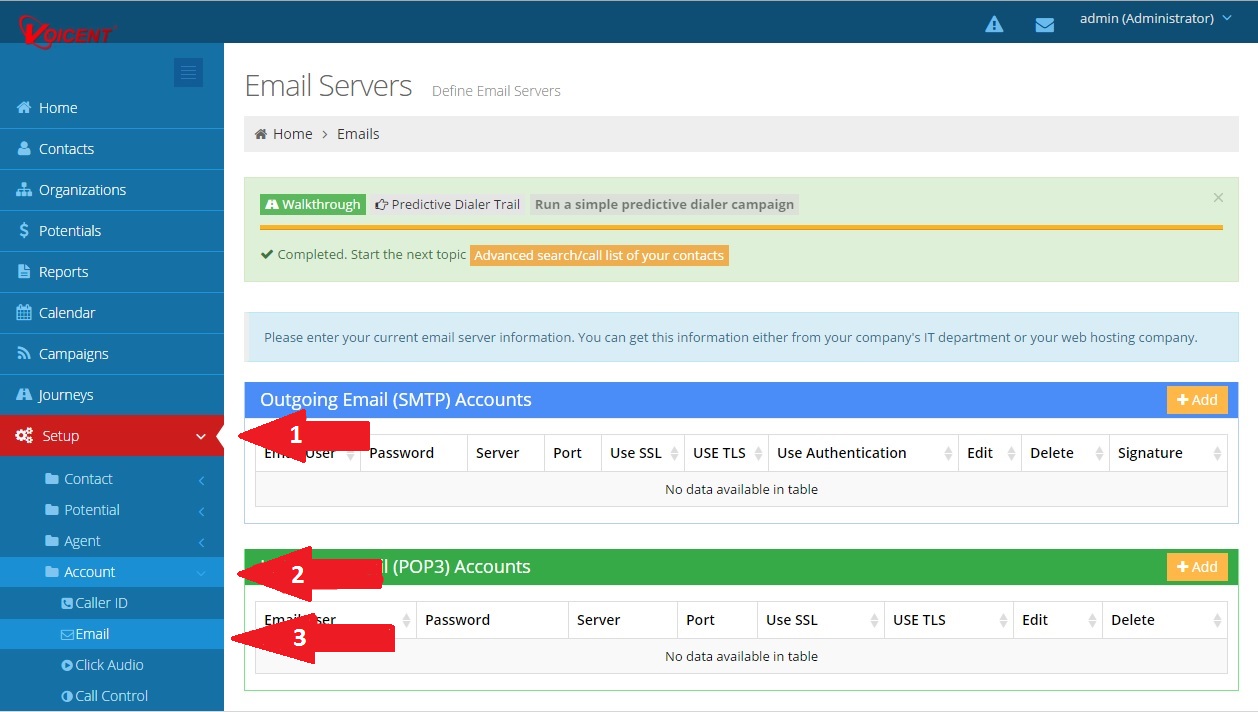The image size is (1258, 712).
Task: Collapse the Setup menu chevron
Action: [x=200, y=436]
